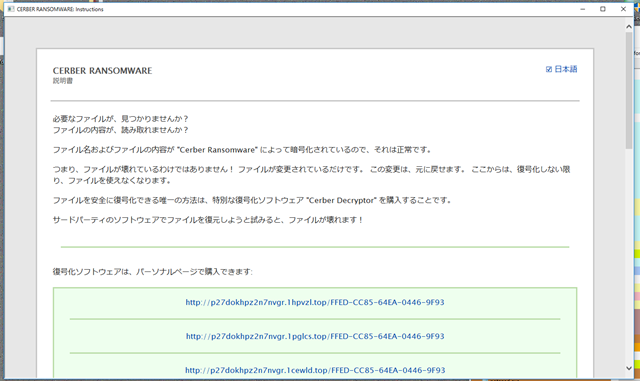Click the first line 必要なファイルが、見つかりませんか？
The width and height of the screenshot is (640, 381).
click(121, 119)
